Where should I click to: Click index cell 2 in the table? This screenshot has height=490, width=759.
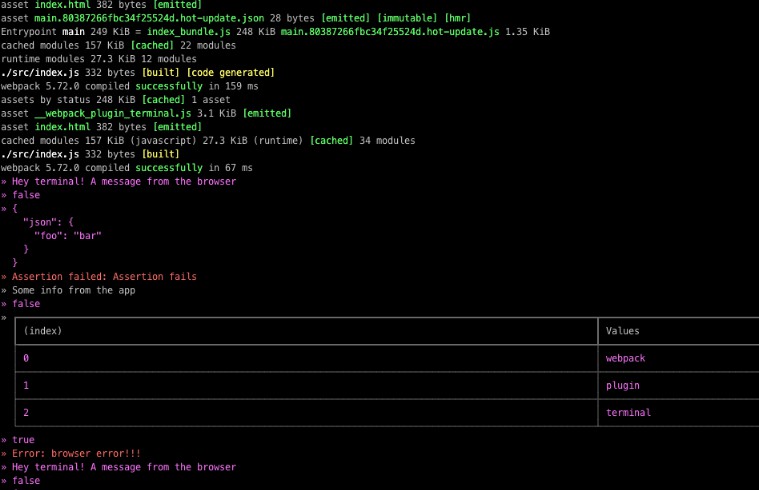point(306,413)
